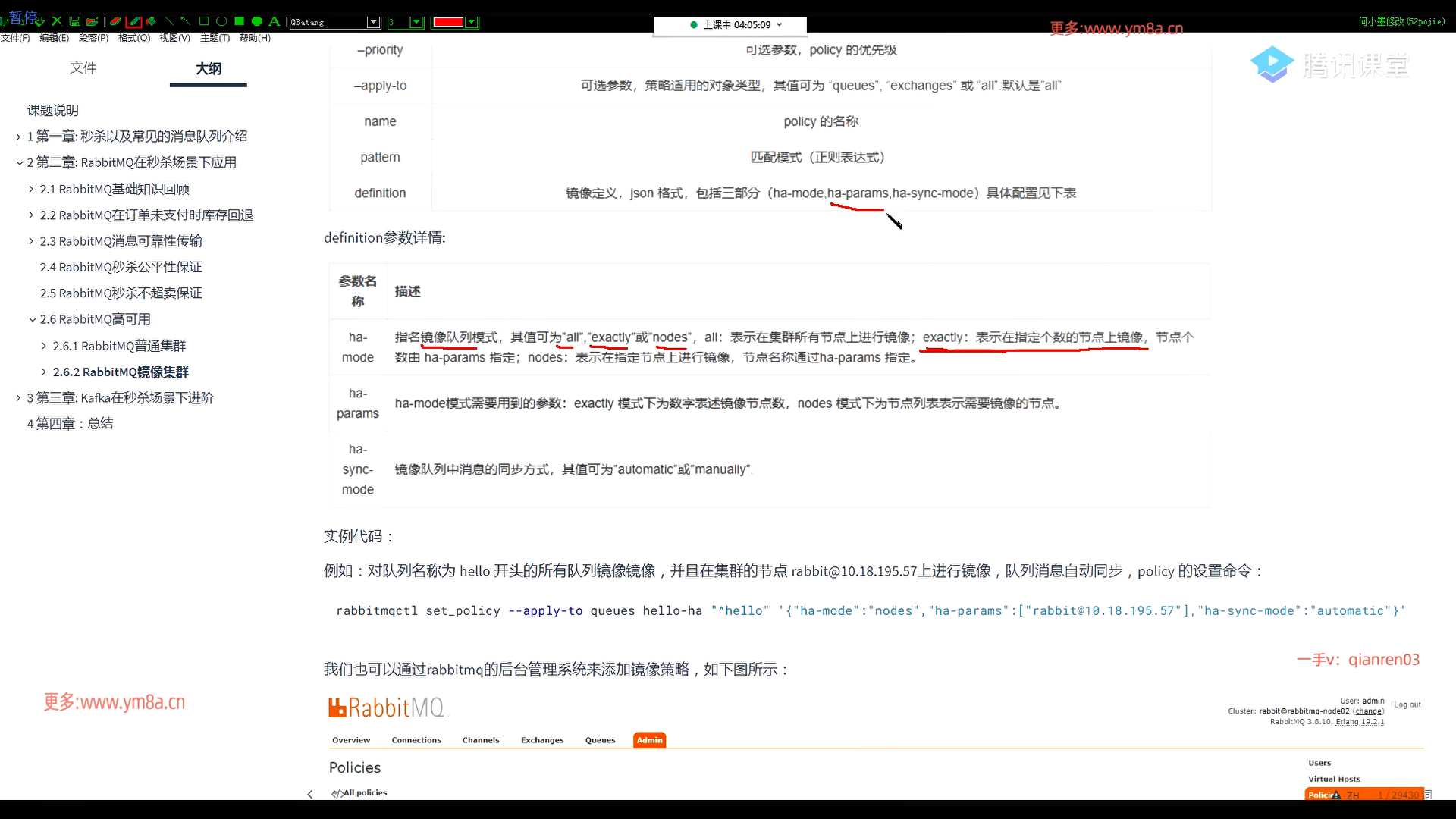Select the pen drawing tool
Screen dimensions: 1456x819
[133, 21]
